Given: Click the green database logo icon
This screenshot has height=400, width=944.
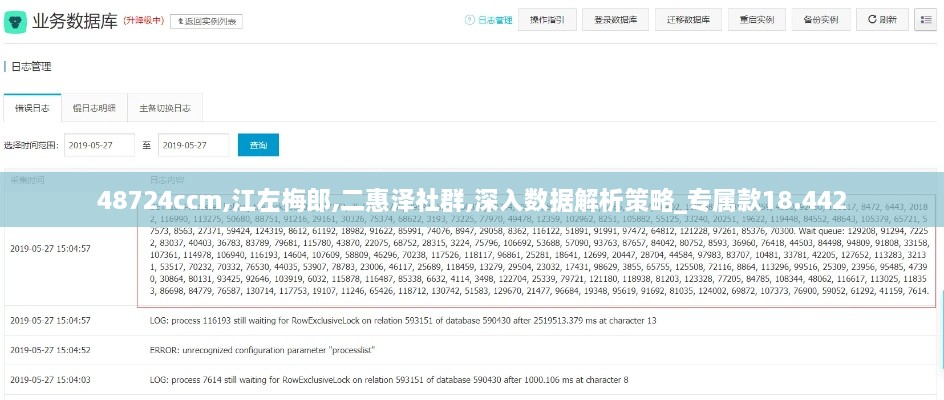Looking at the screenshot, I should tap(15, 20).
